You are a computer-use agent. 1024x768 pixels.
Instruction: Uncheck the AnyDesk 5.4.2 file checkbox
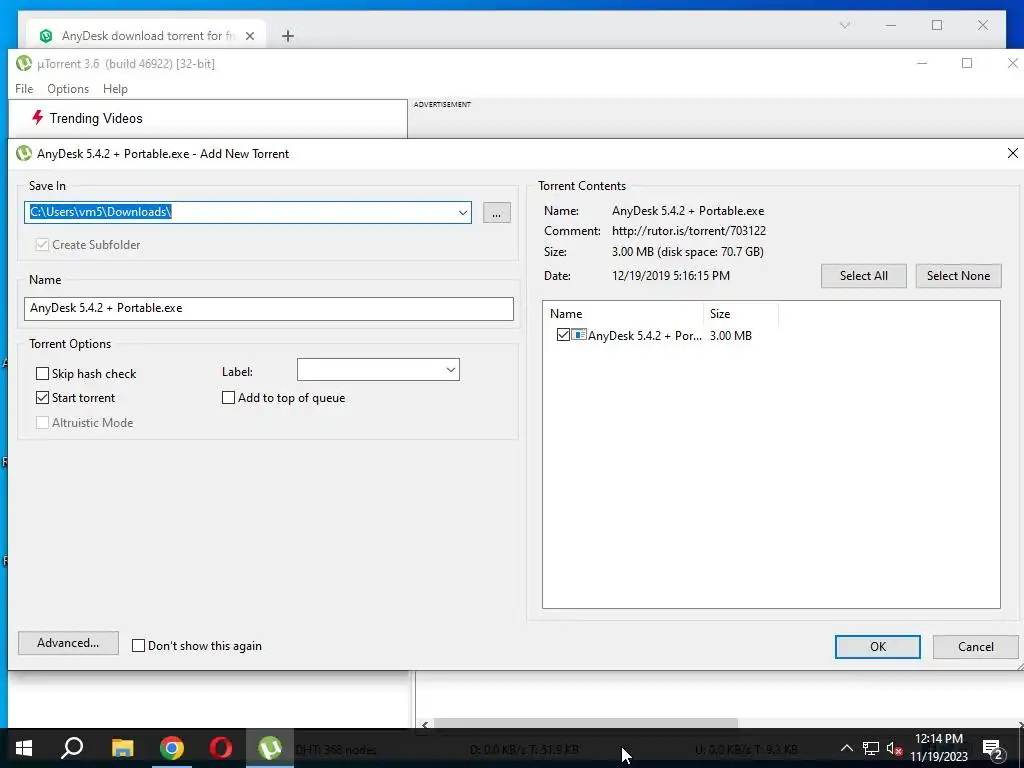[563, 335]
